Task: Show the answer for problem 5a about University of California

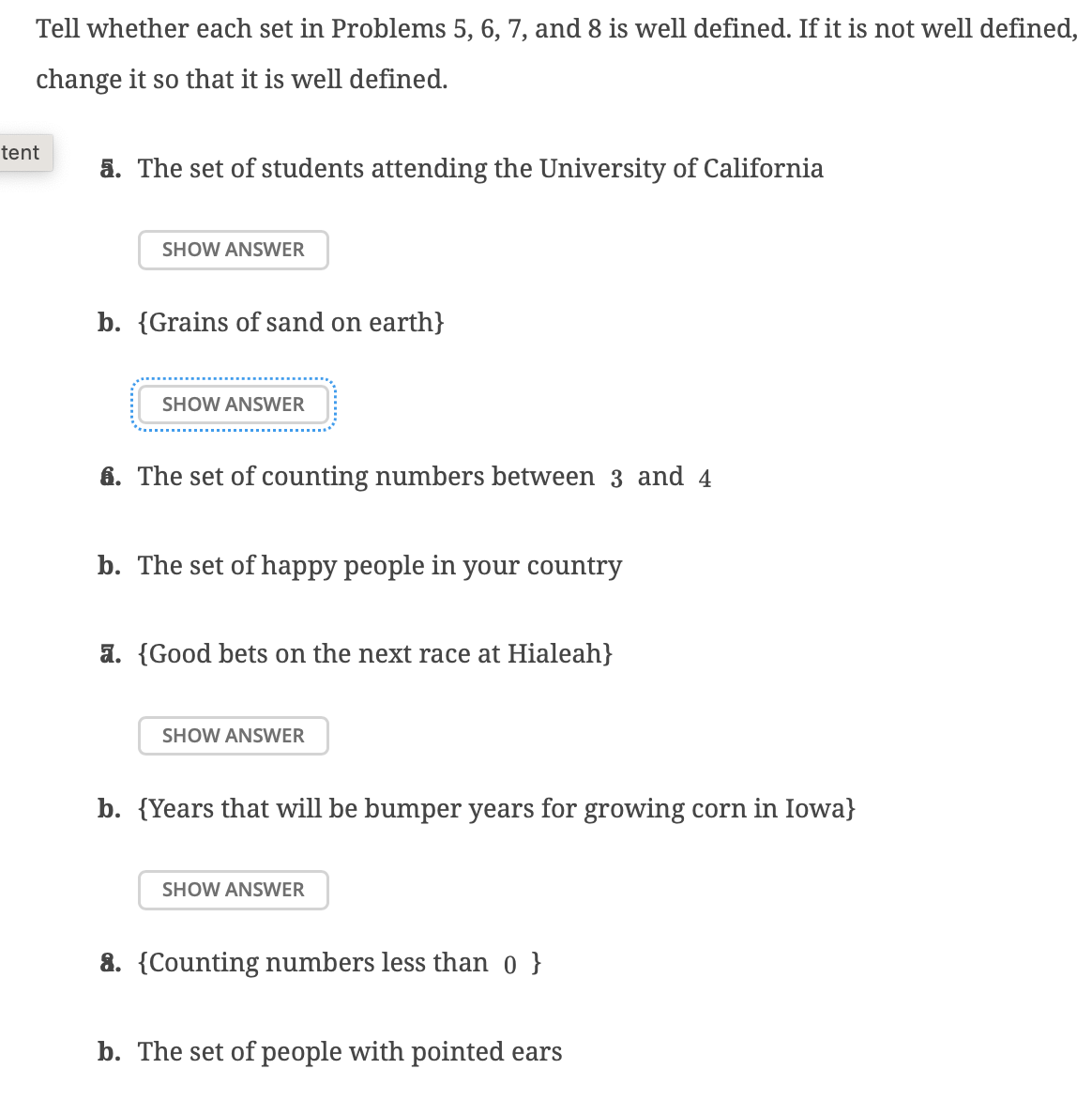Action: [233, 250]
